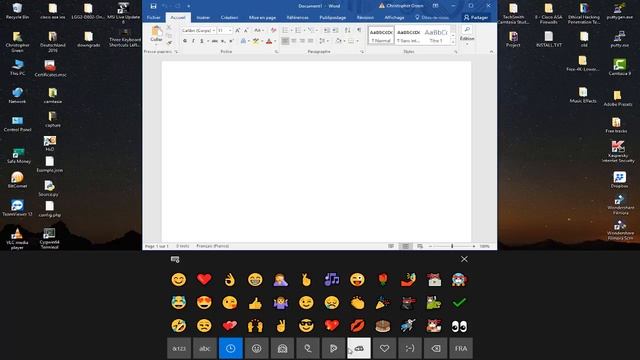Insert the red heart emoji
Image resolution: width=640 pixels, height=360 pixels.
pyautogui.click(x=204, y=279)
